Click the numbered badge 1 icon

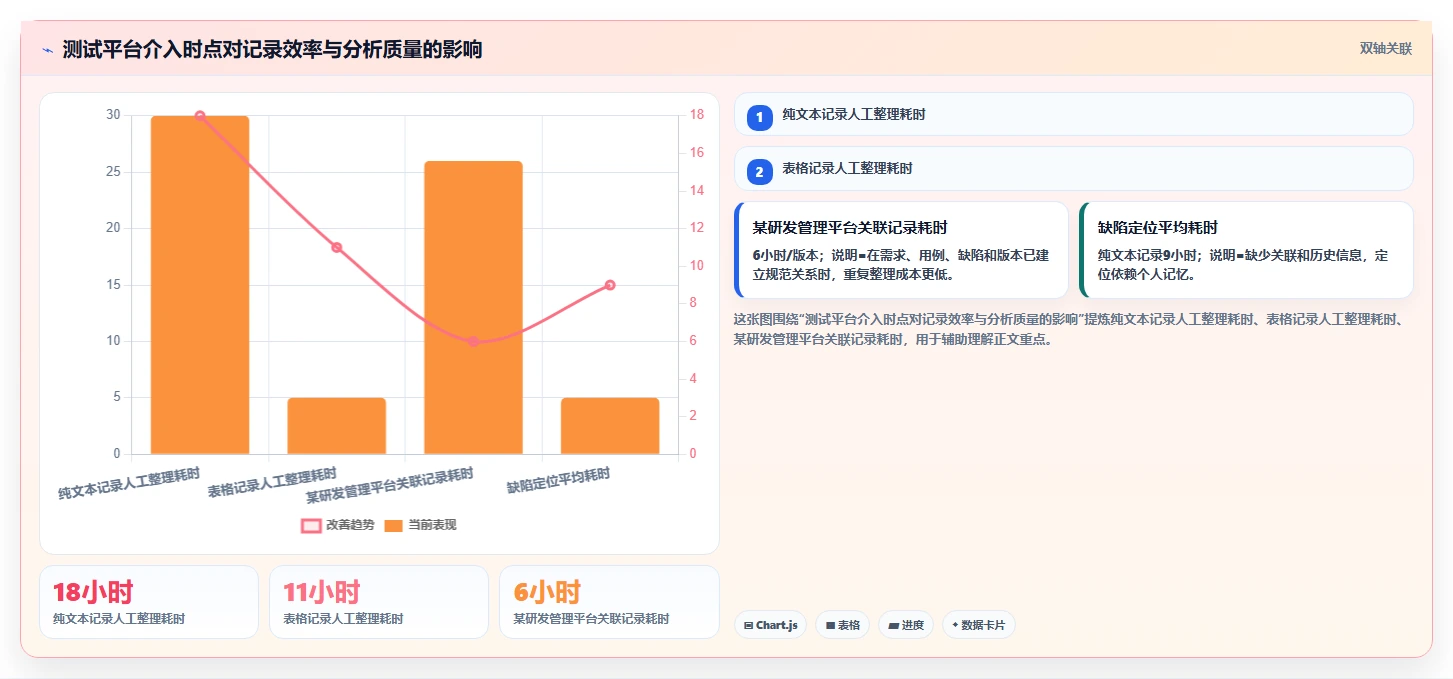759,117
